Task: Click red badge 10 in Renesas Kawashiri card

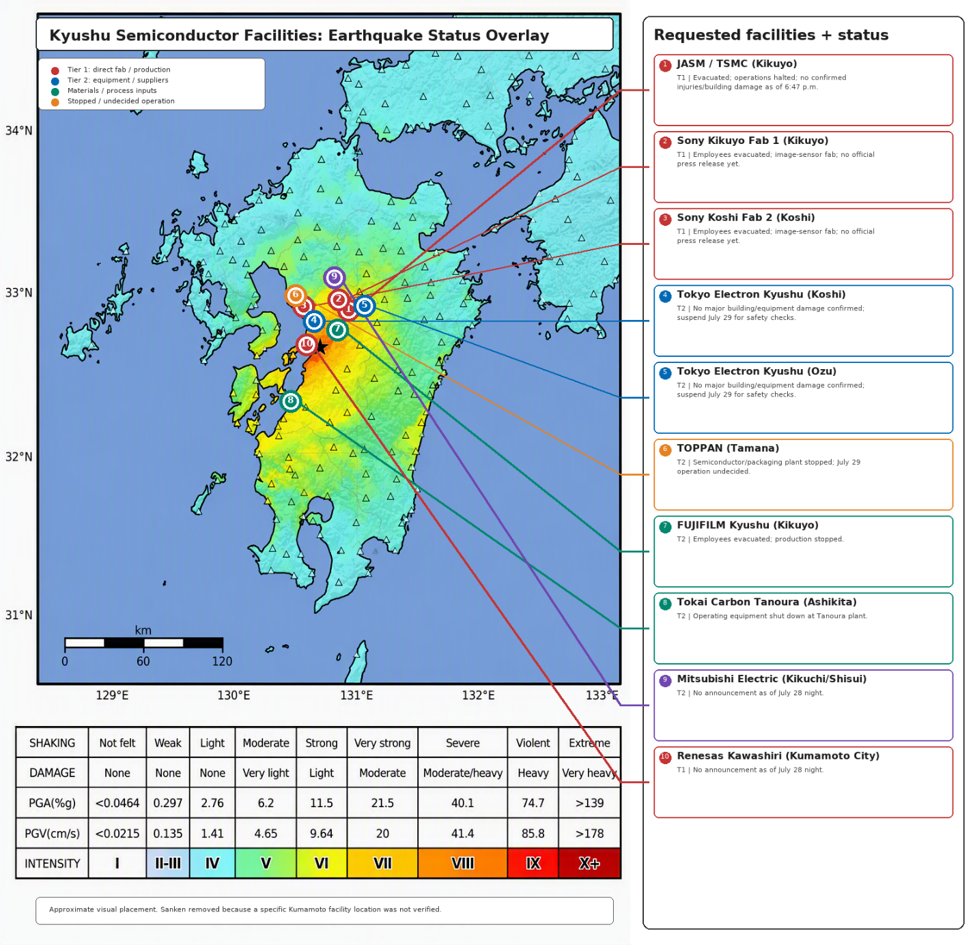Action: [x=665, y=757]
